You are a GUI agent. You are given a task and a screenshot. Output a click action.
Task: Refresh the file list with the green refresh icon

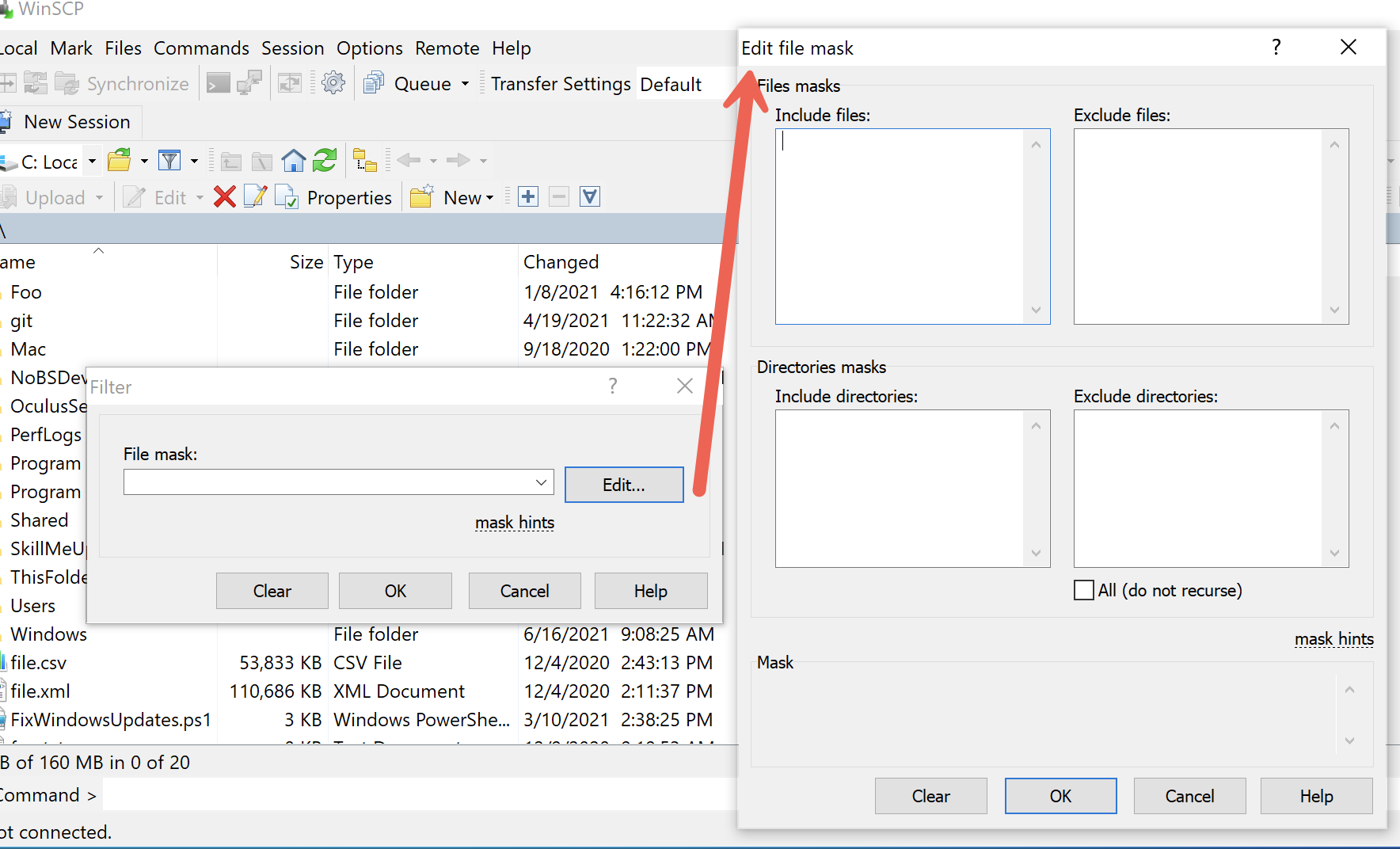pos(324,160)
